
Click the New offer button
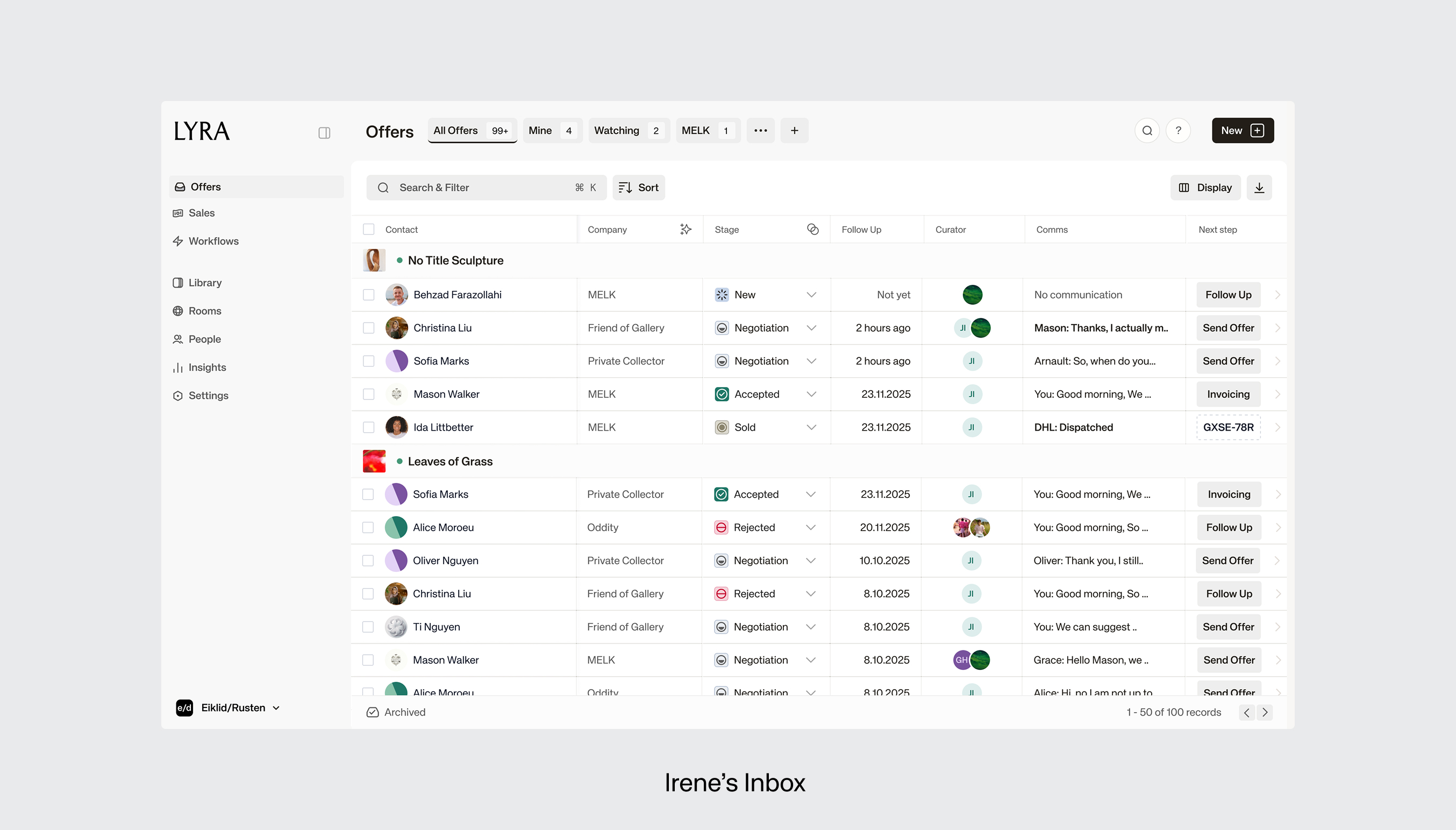(1243, 131)
